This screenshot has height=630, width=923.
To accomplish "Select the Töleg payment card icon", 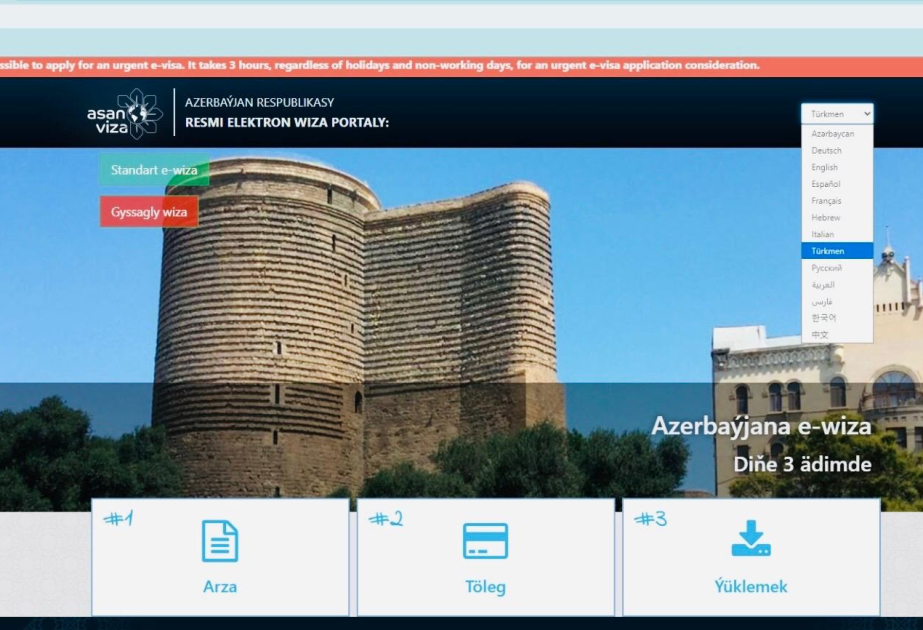I will tap(487, 541).
